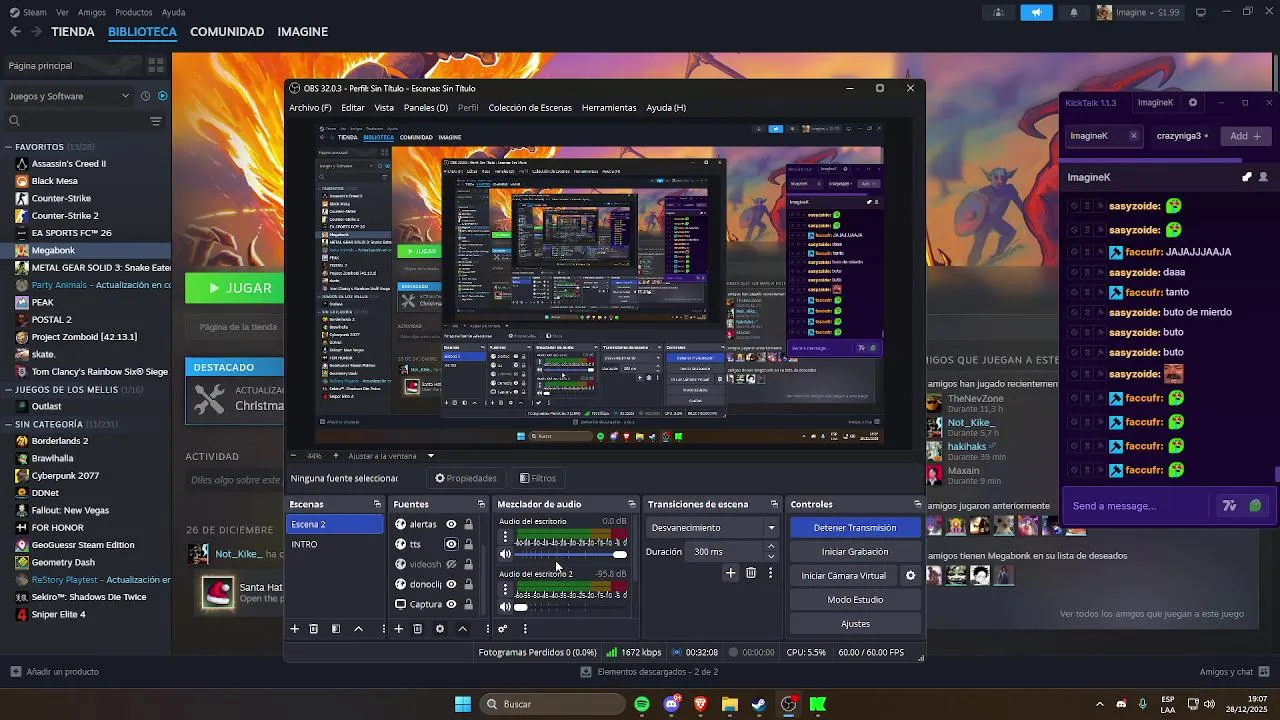Open Steam library advanced filter icon
Viewport: 1280px width, 720px height.
156,121
